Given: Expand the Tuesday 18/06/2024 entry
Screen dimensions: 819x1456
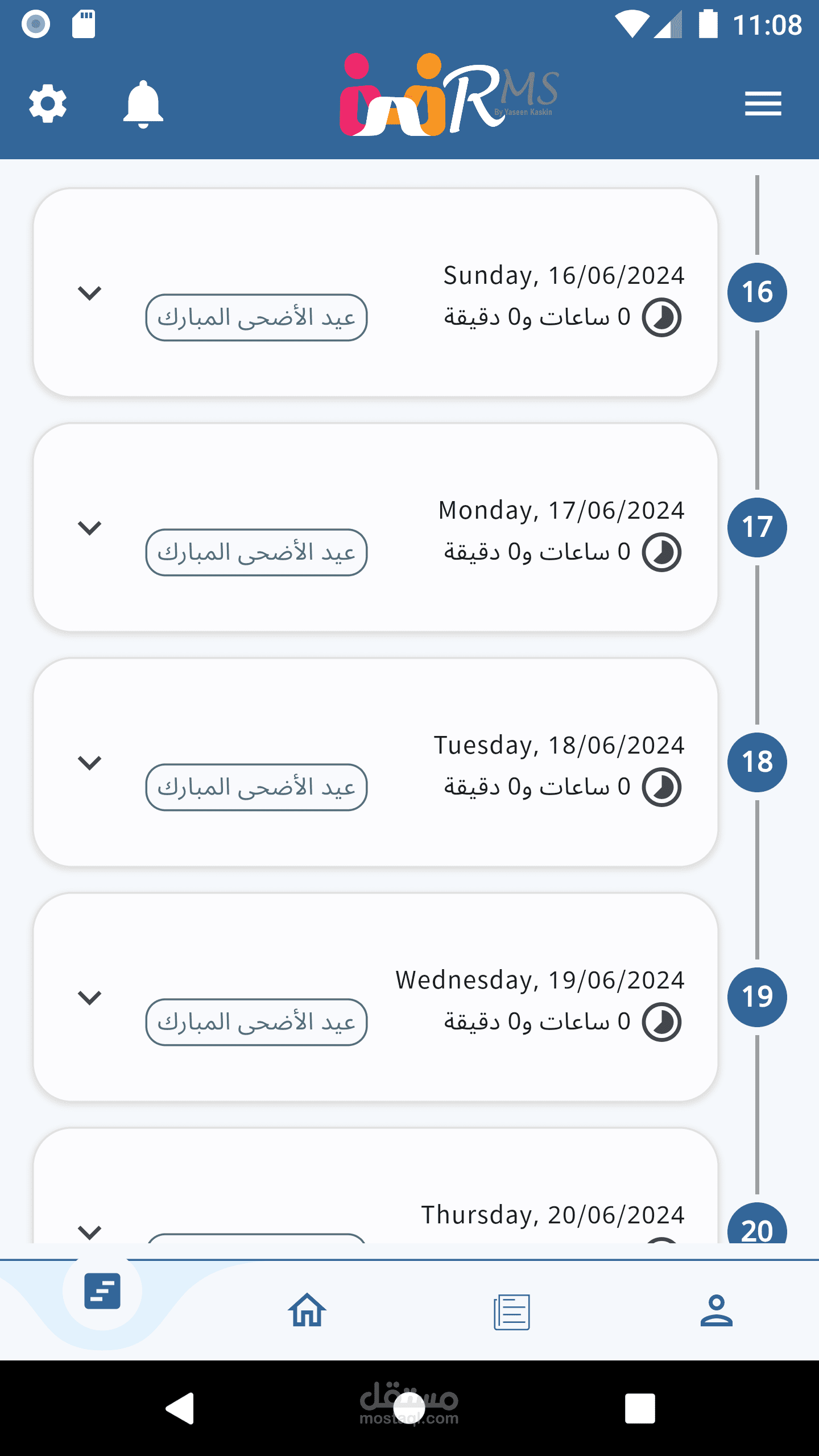Looking at the screenshot, I should point(89,763).
